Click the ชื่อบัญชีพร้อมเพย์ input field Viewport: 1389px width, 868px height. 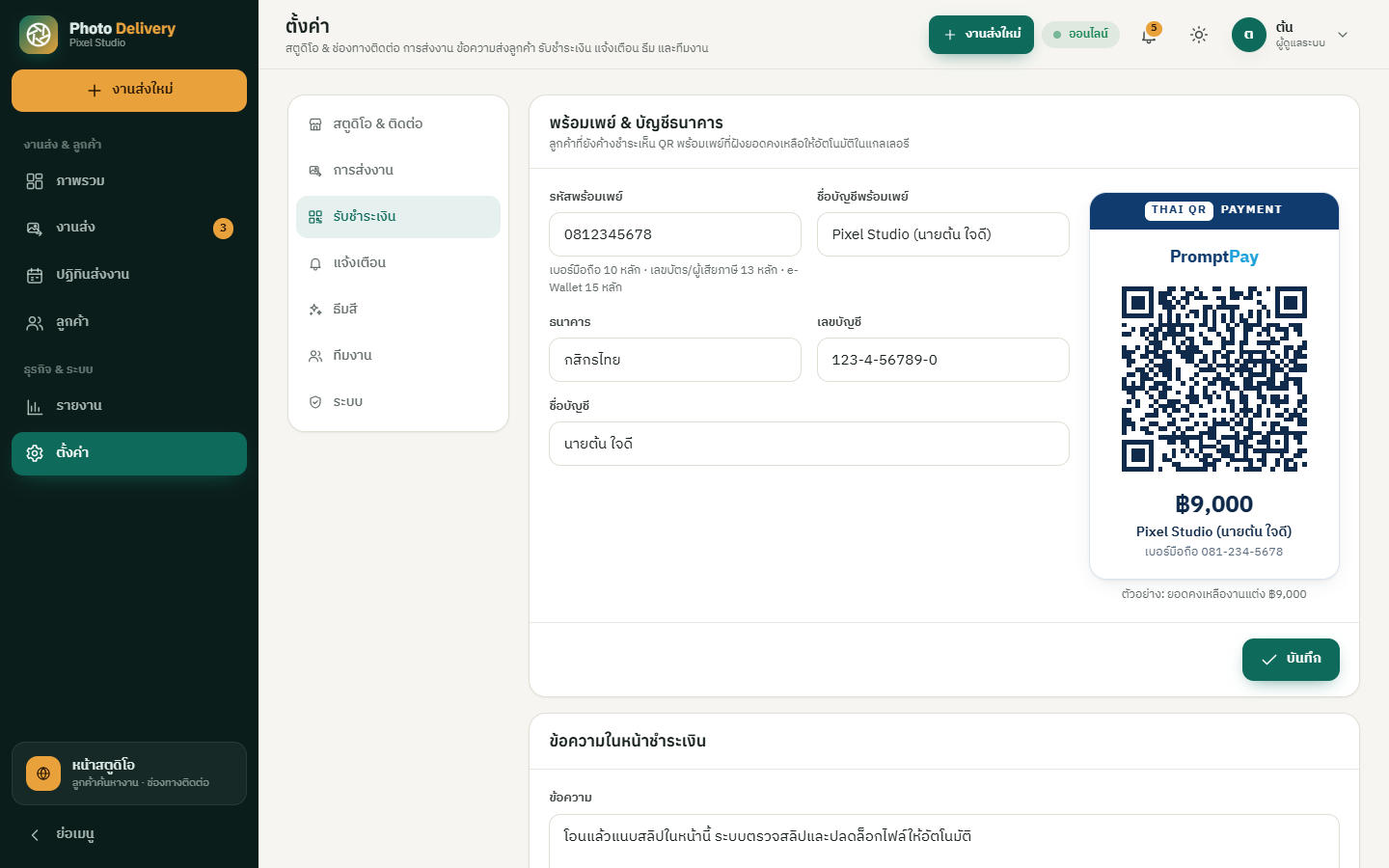point(943,234)
